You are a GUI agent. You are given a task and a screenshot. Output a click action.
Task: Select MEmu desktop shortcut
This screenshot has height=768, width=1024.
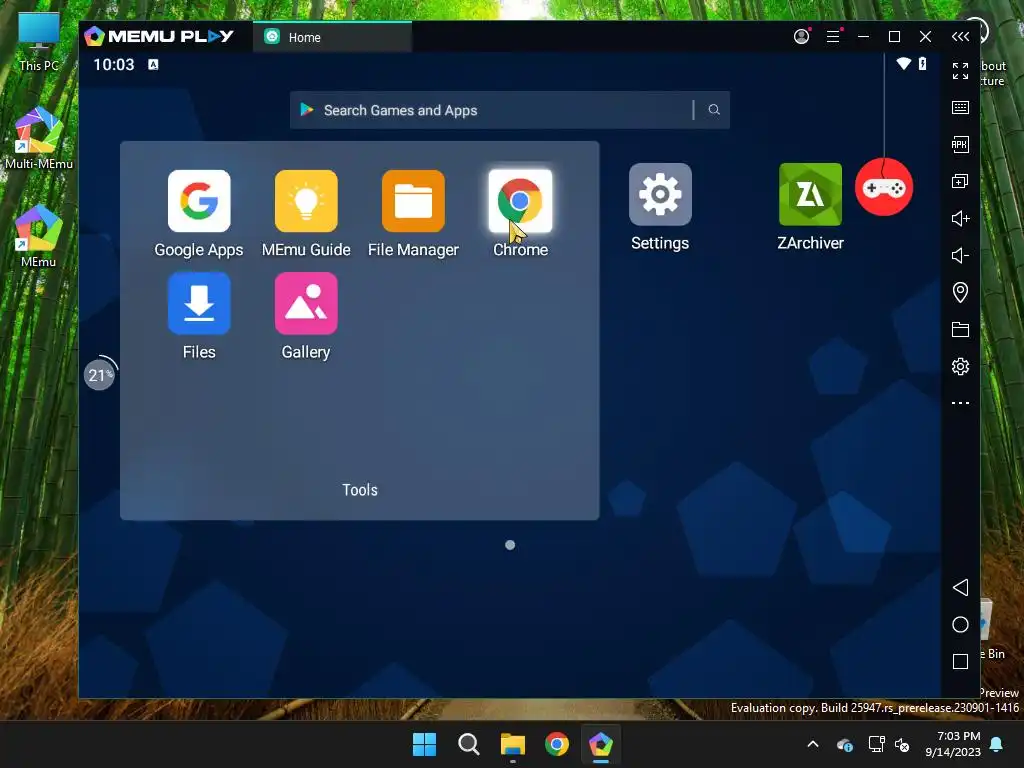tap(39, 236)
